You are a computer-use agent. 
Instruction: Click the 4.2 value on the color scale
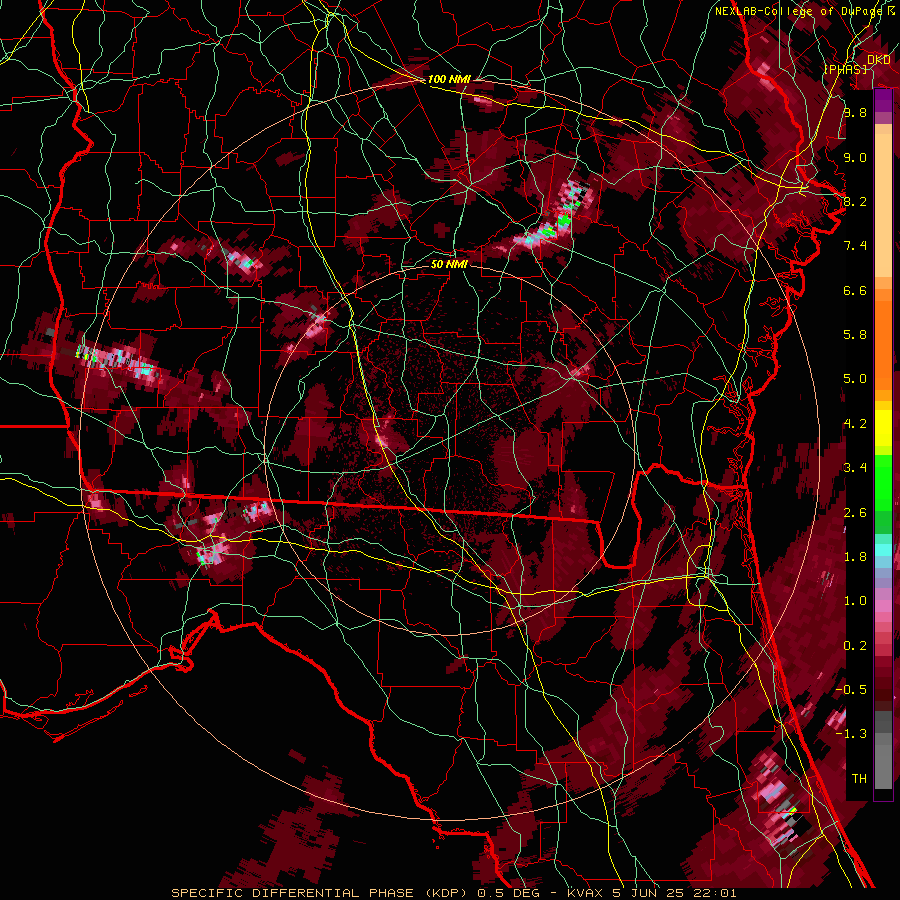click(855, 424)
